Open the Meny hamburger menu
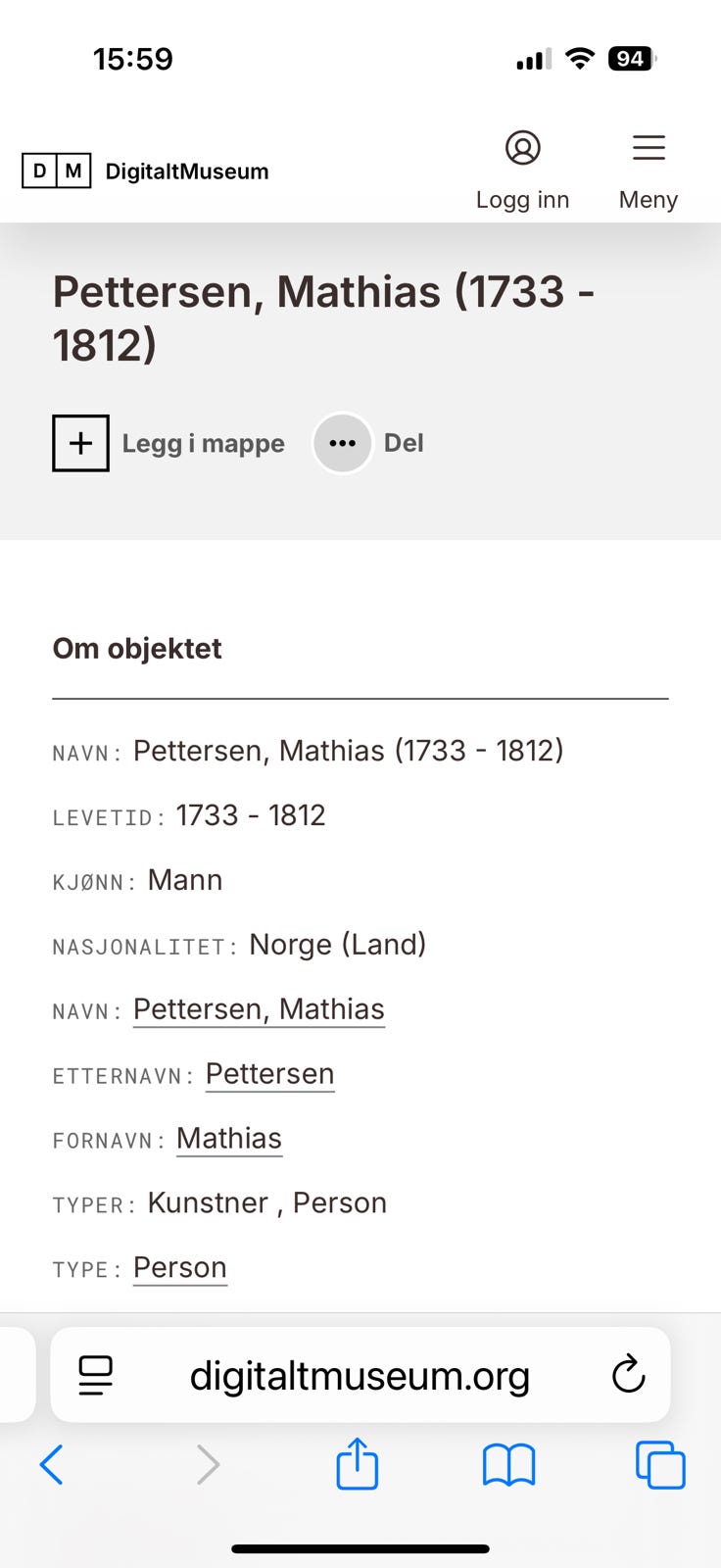The width and height of the screenshot is (721, 1568). tap(649, 148)
